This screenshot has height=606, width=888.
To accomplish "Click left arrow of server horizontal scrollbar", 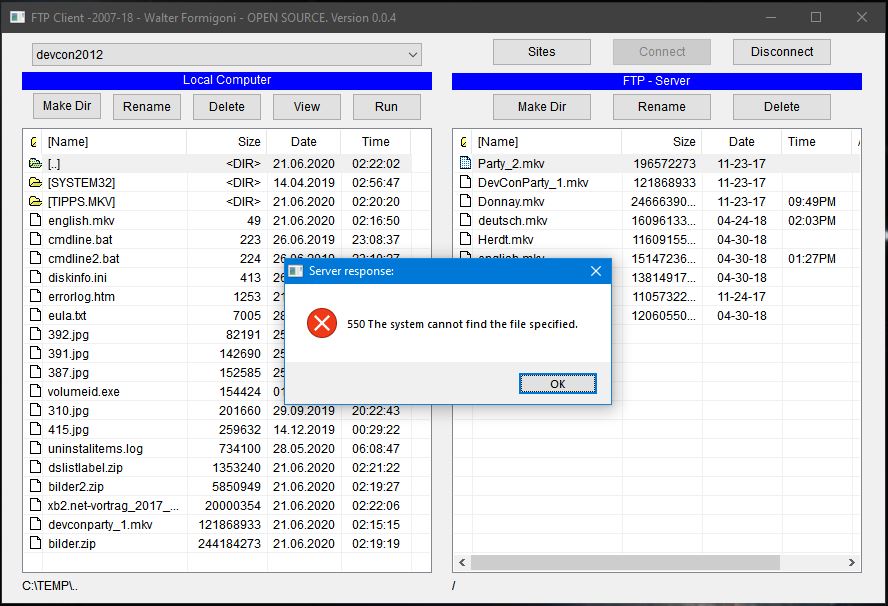I will tap(462, 562).
